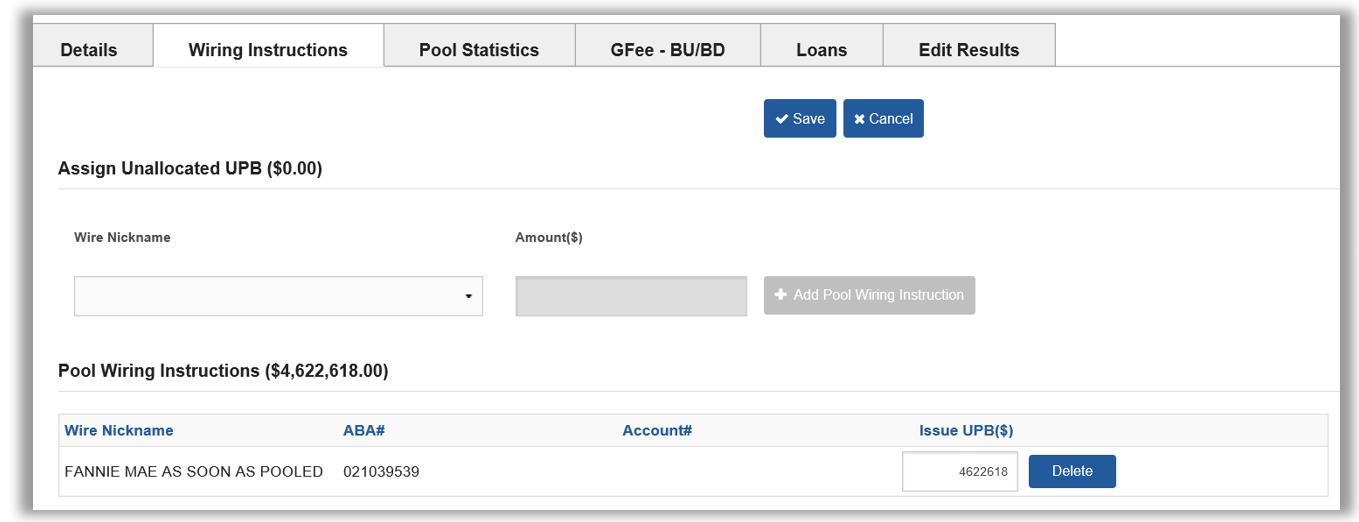The image size is (1359, 522).
Task: Go to the Loans tab
Action: pos(822,49)
